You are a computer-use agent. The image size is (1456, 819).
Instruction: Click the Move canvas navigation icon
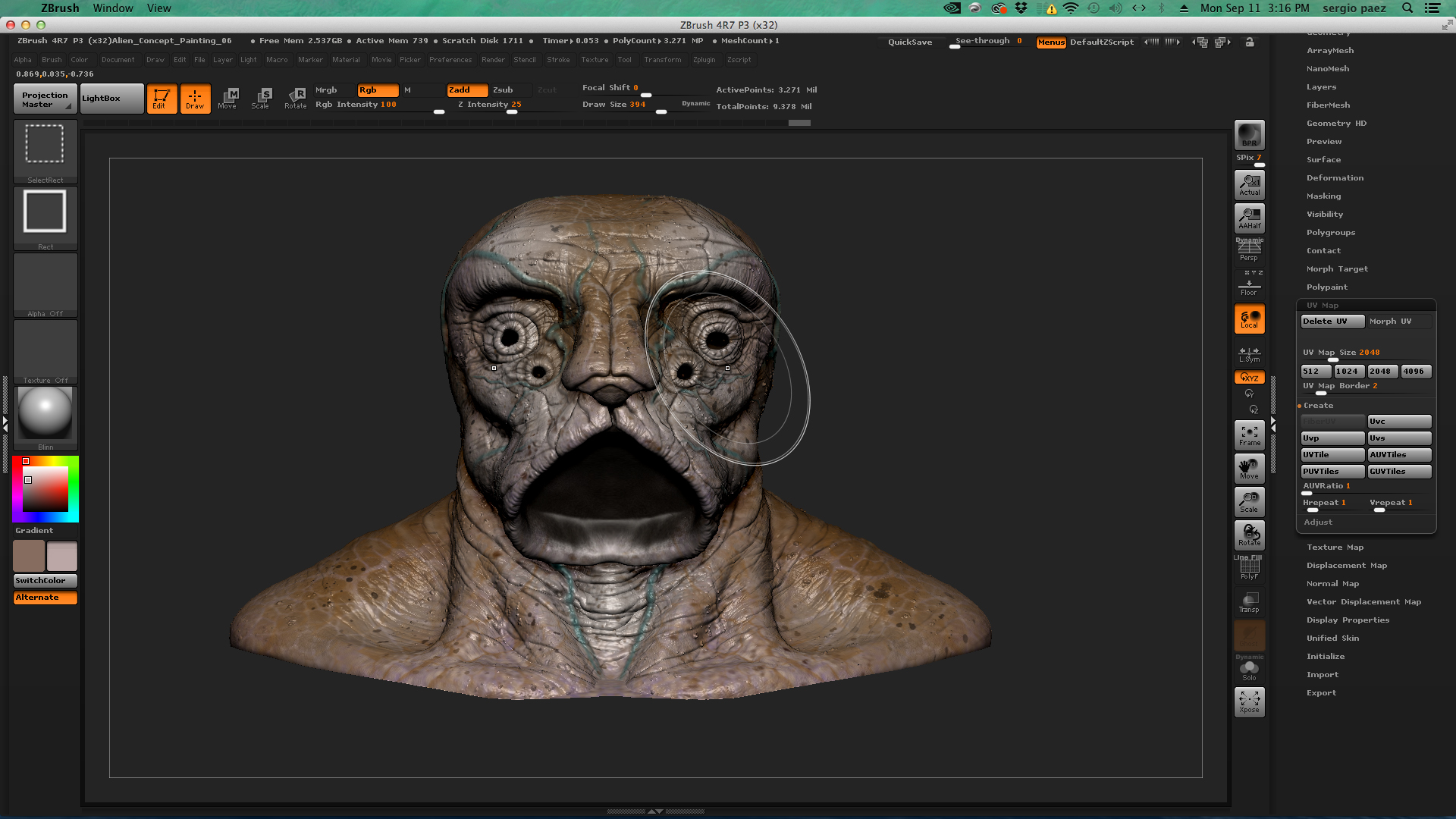point(1249,468)
